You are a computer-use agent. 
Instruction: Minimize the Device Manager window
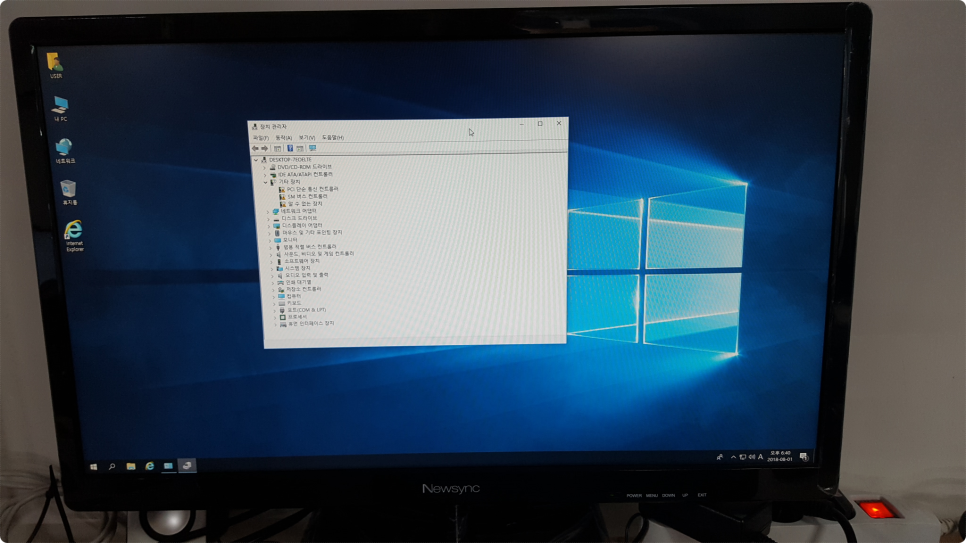point(522,125)
